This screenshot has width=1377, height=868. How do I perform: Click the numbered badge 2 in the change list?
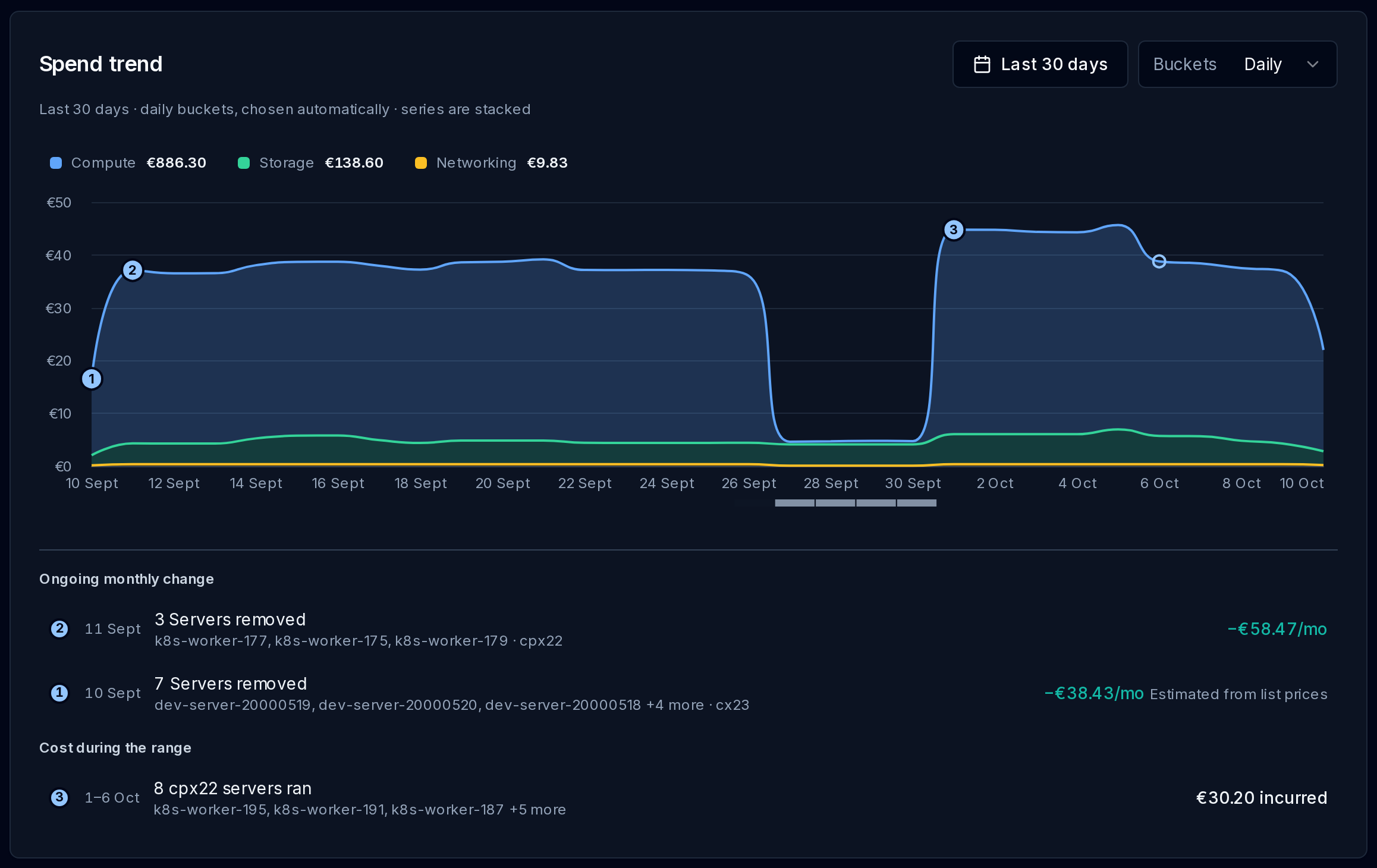(59, 629)
